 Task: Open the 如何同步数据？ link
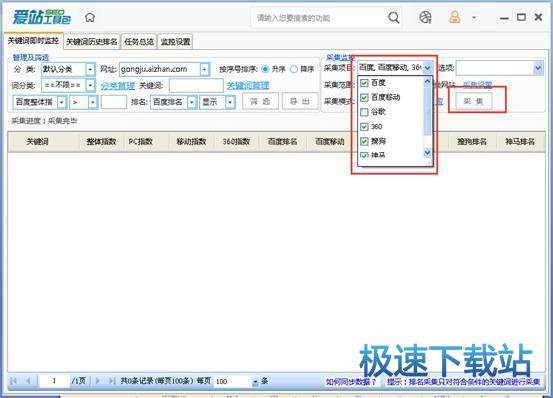pyautogui.click(x=351, y=381)
